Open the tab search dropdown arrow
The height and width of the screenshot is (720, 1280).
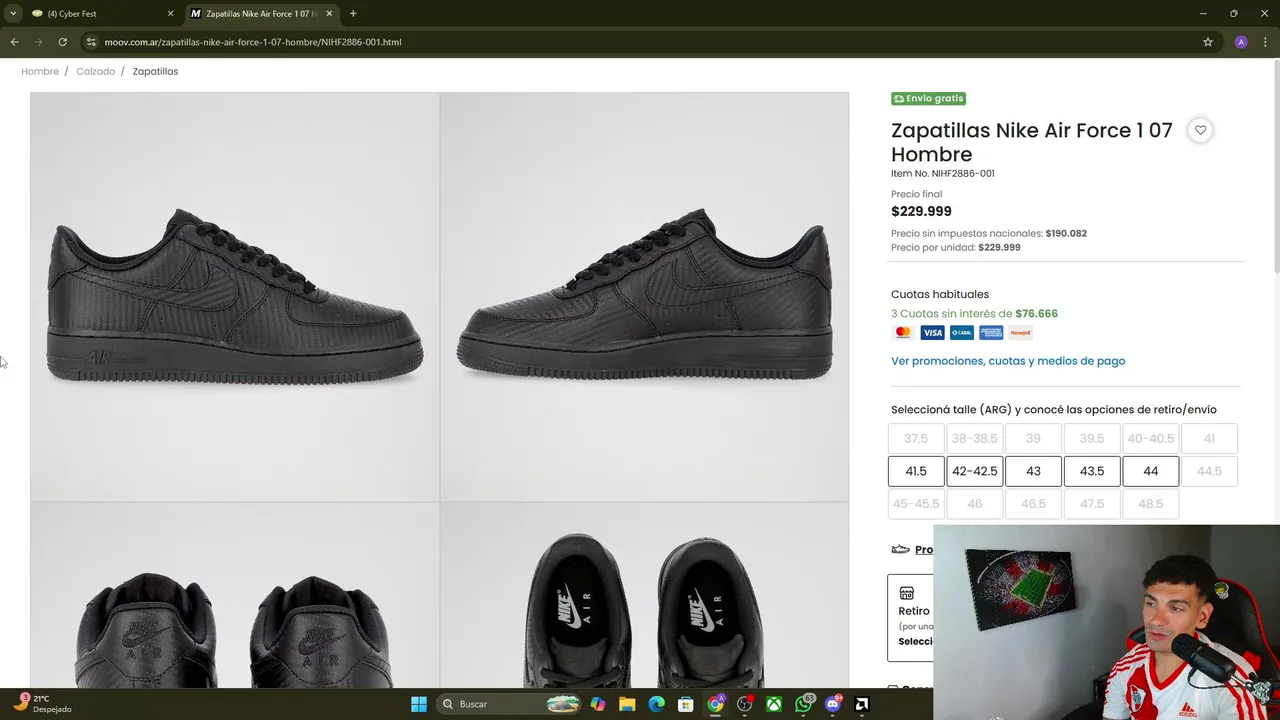(13, 14)
